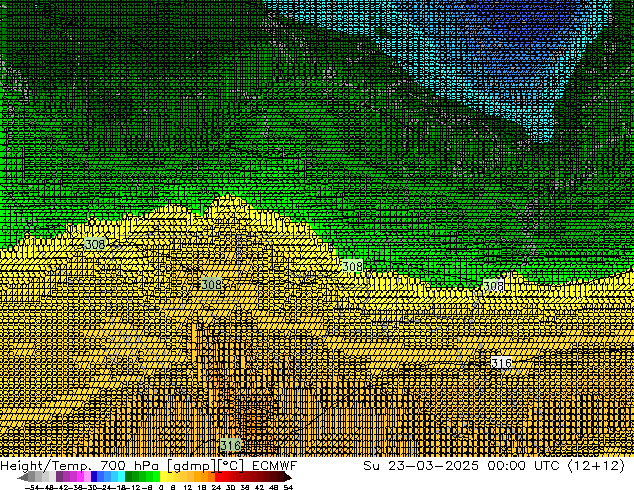Click the 316 contour label at bottom center

click(230, 446)
